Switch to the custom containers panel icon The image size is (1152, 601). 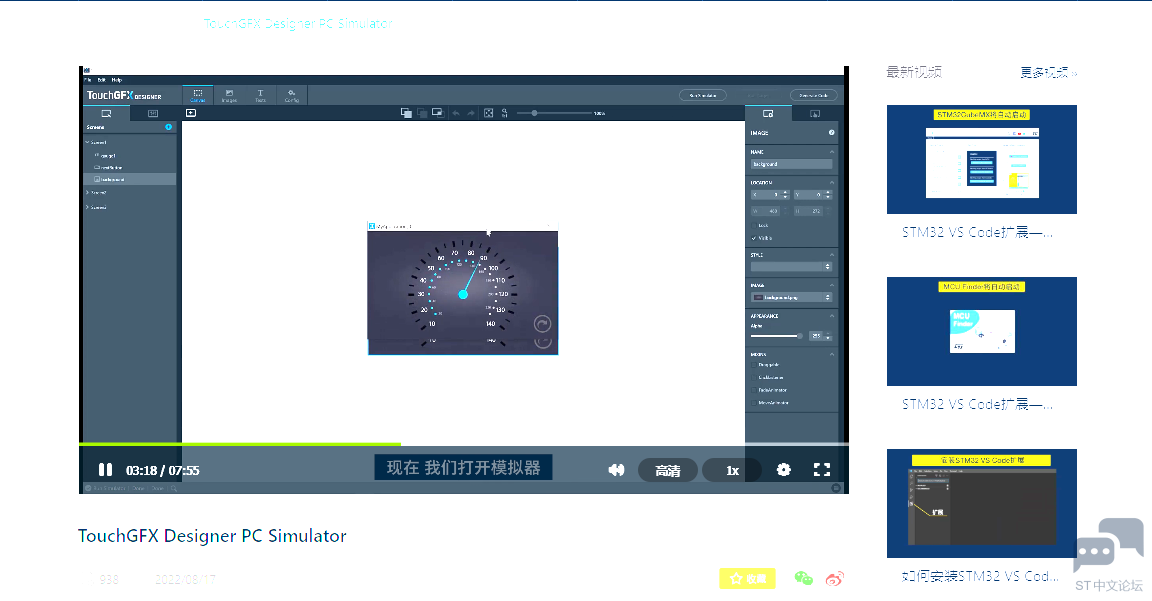coord(153,113)
